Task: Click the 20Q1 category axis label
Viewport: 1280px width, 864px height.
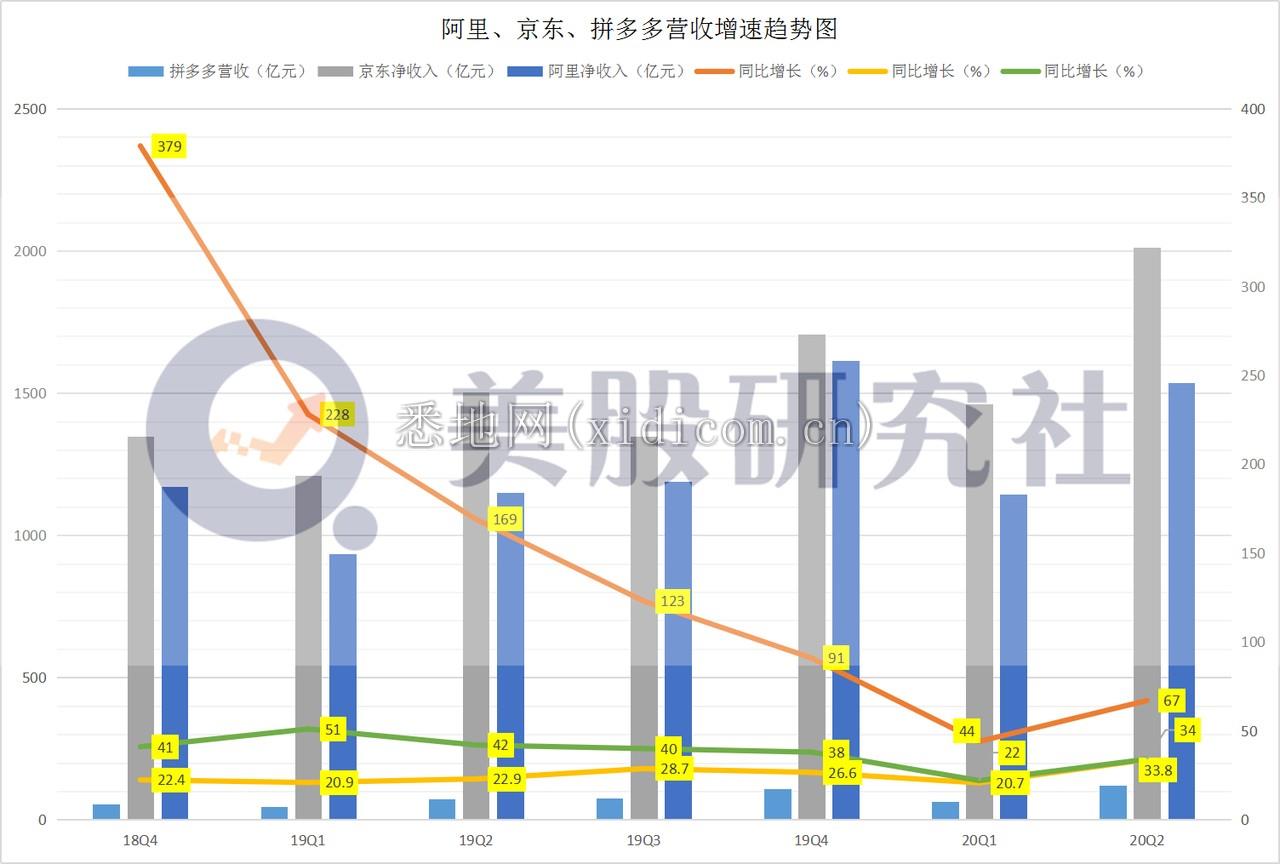Action: [x=977, y=842]
